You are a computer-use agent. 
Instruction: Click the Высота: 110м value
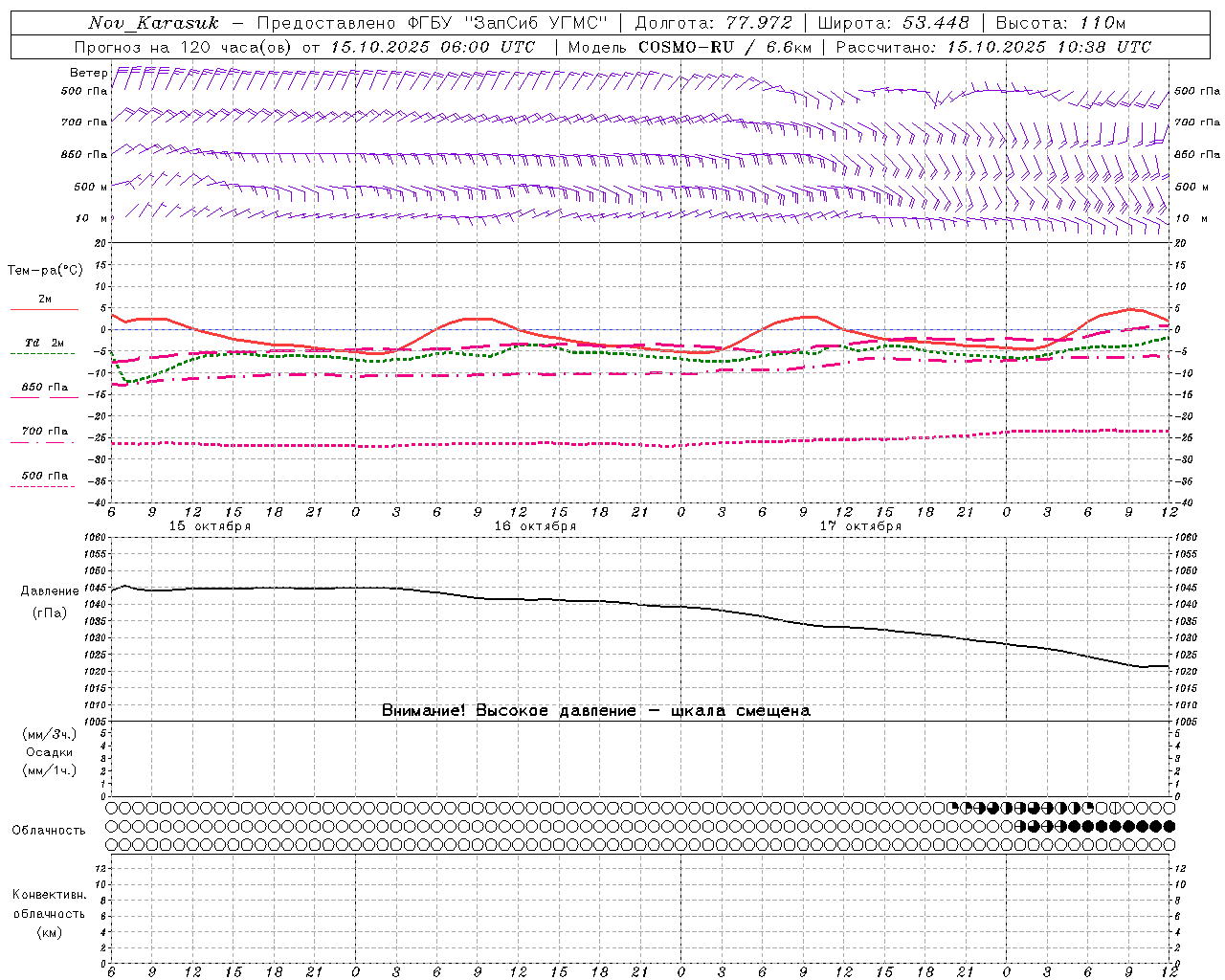pyautogui.click(x=1060, y=23)
